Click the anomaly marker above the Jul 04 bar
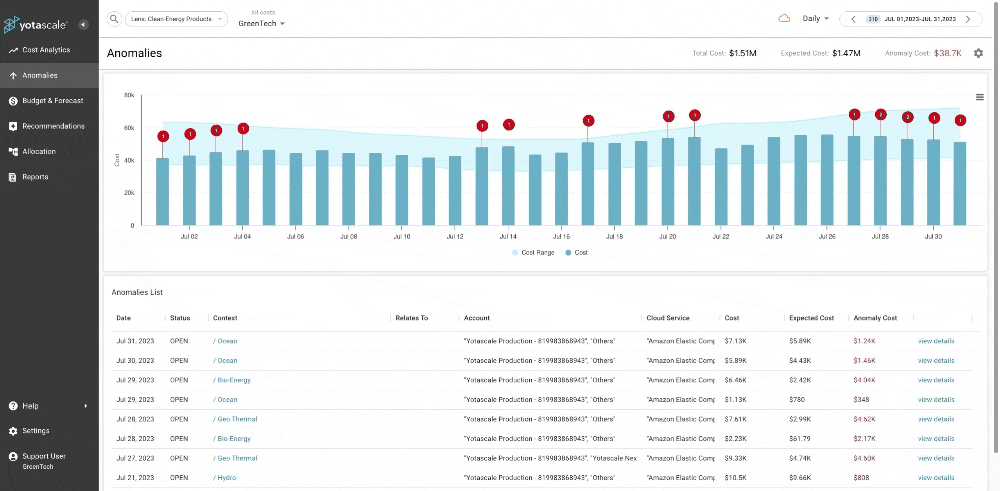The height and width of the screenshot is (491, 1000). click(x=243, y=129)
